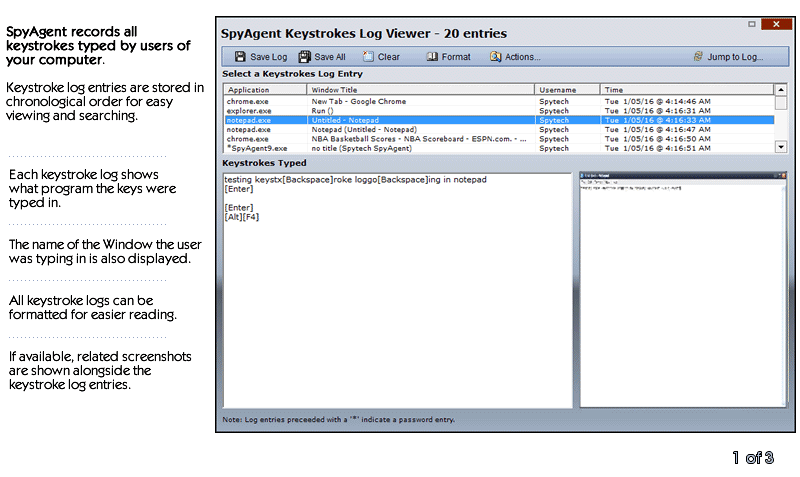Viewport: 800px width, 477px height.
Task: Click 'testing keystx[Backspace]roke' line
Action: 356,180
